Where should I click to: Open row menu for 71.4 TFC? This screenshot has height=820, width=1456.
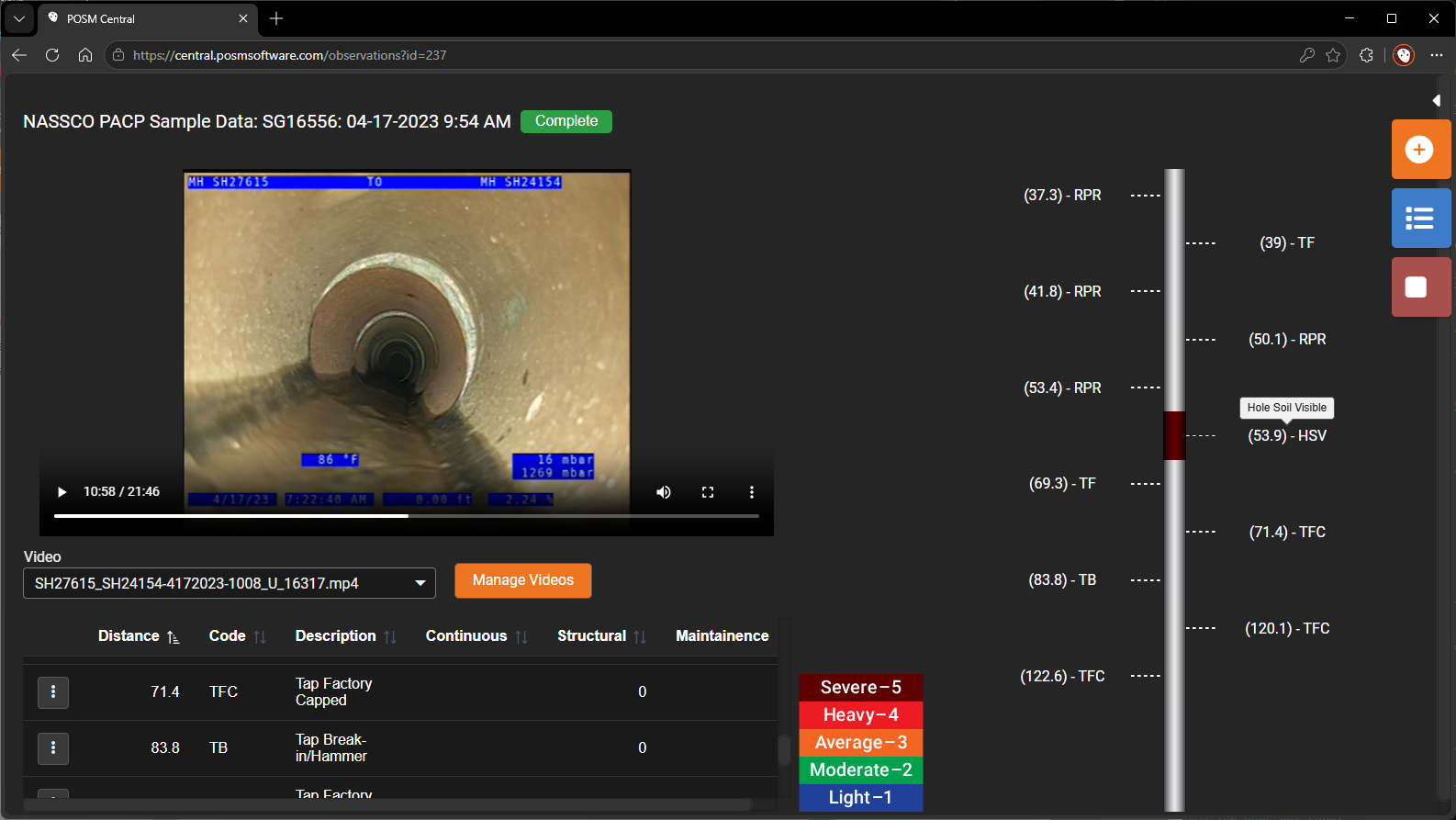click(53, 692)
